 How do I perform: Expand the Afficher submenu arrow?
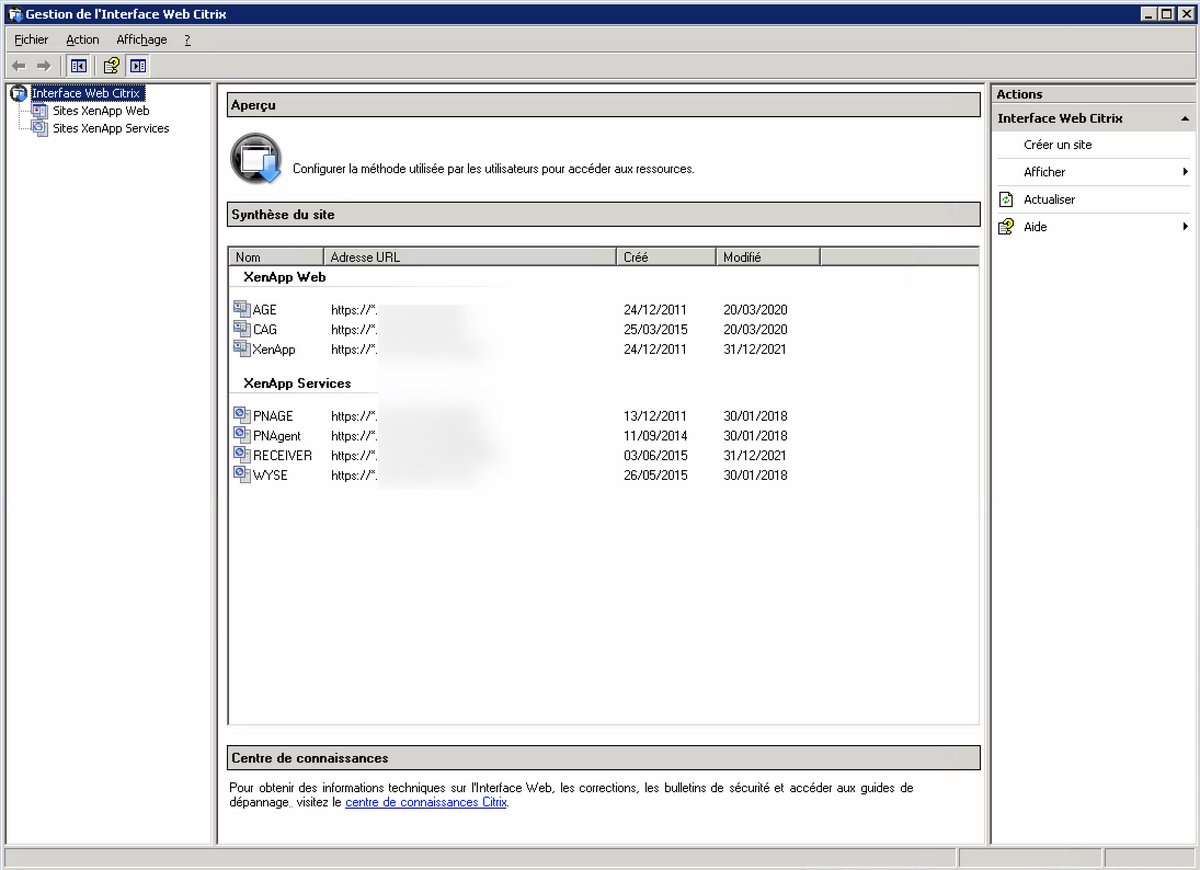1185,172
